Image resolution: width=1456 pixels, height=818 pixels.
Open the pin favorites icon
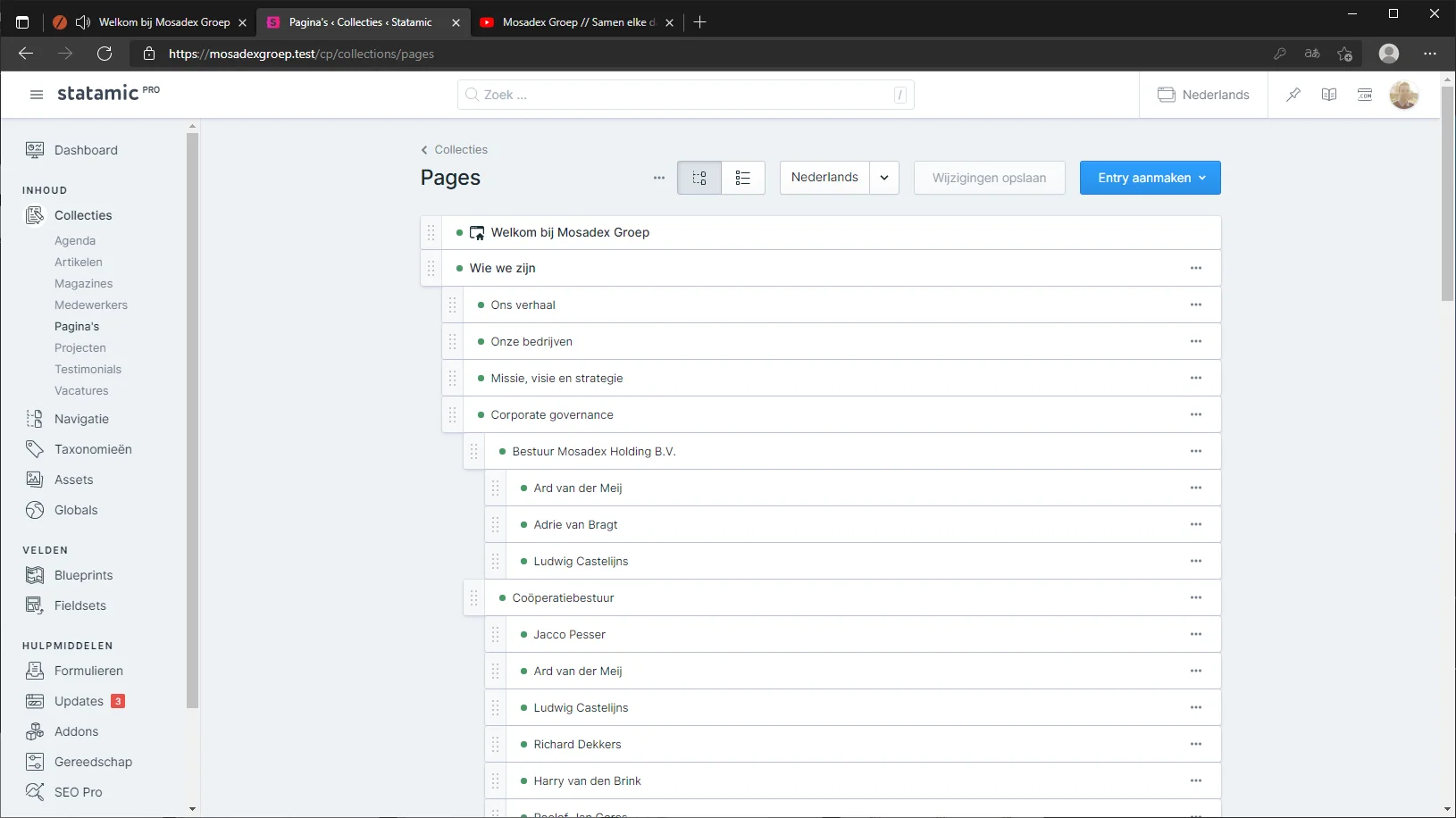(x=1293, y=95)
